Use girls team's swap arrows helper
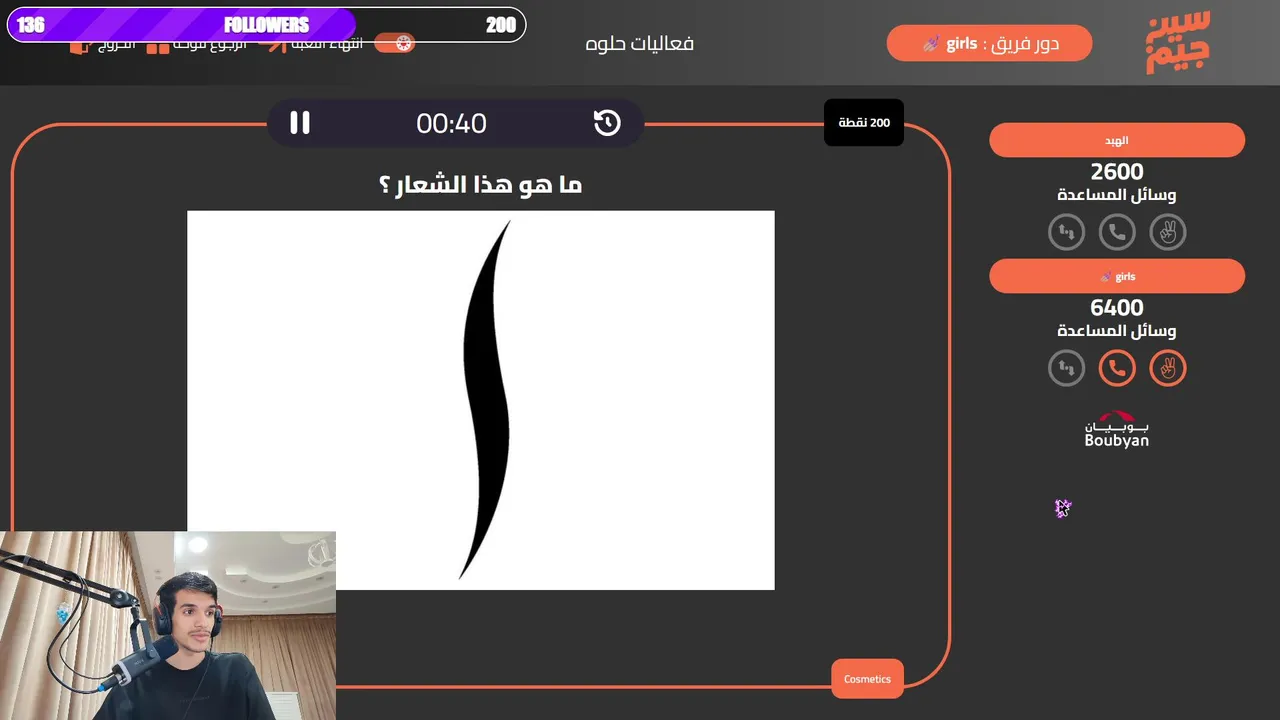The image size is (1280, 720). (1066, 369)
